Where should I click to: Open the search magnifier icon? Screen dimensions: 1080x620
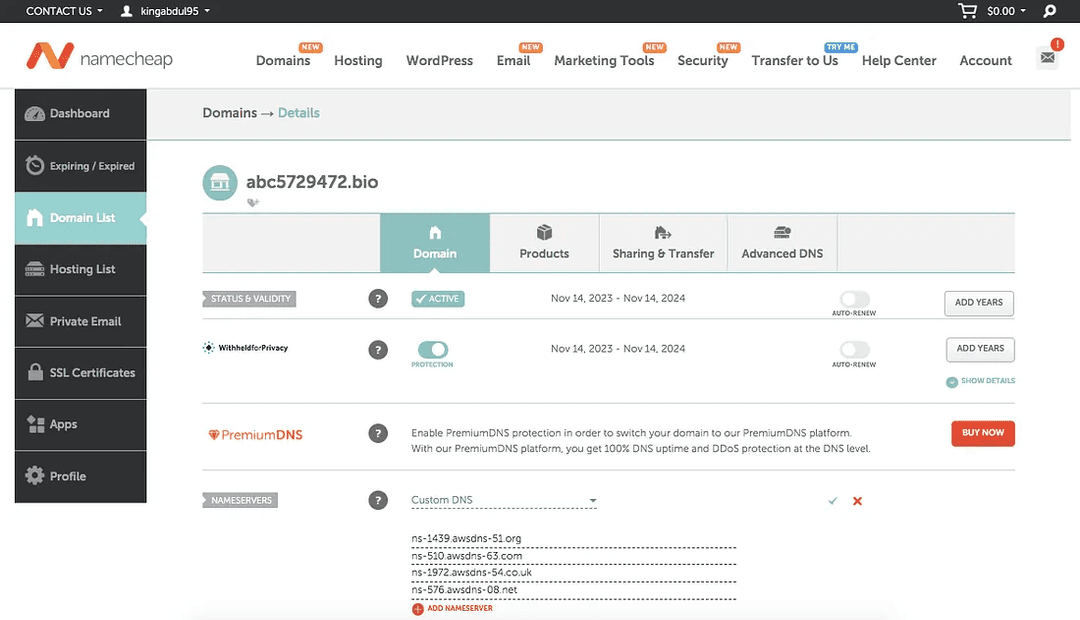coord(1049,11)
